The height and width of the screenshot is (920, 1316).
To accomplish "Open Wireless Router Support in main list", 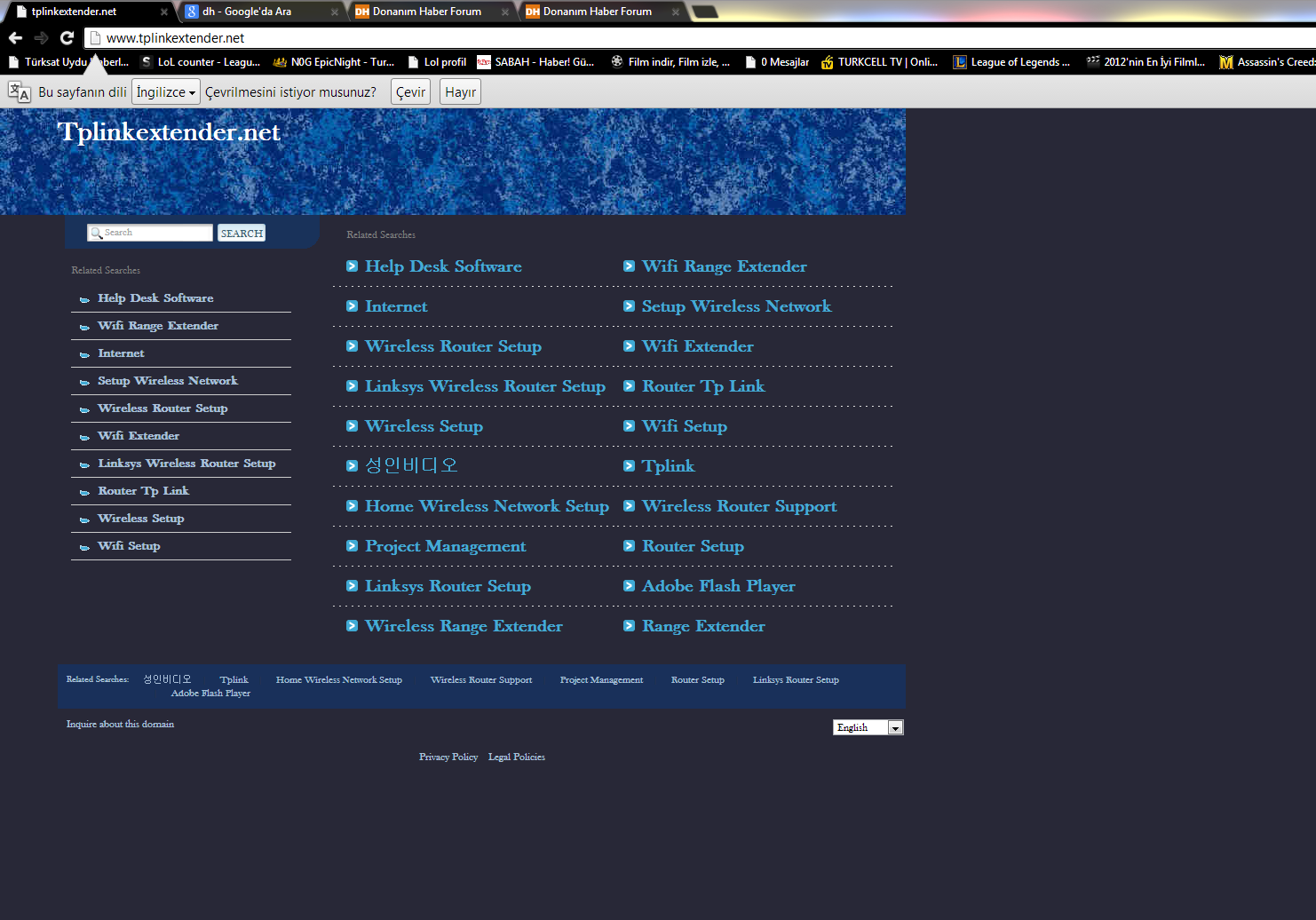I will (x=739, y=506).
